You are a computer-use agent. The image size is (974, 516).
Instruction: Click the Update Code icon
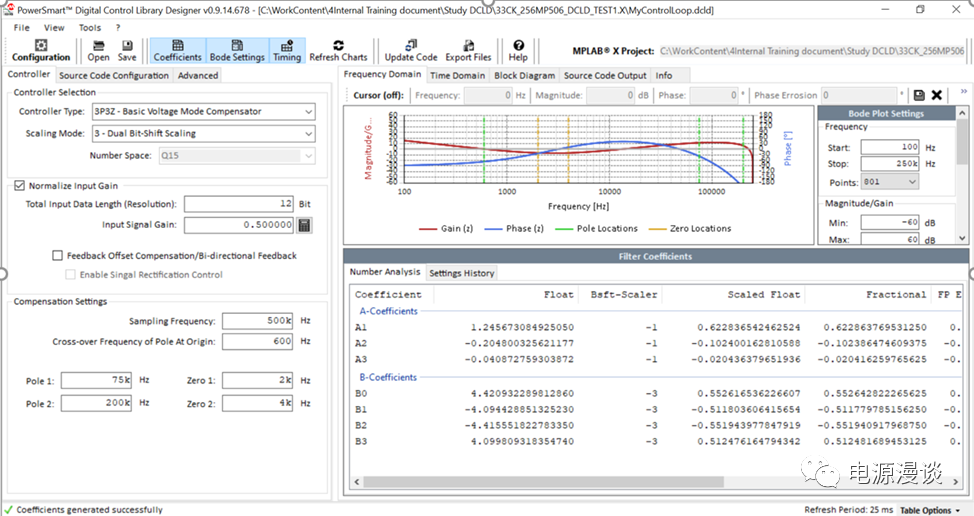(x=410, y=50)
